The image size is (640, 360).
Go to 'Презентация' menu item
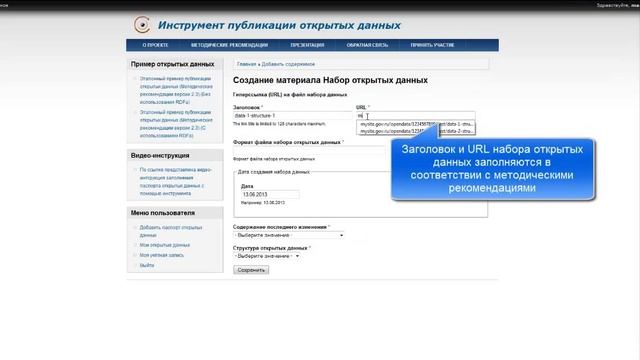click(x=307, y=45)
